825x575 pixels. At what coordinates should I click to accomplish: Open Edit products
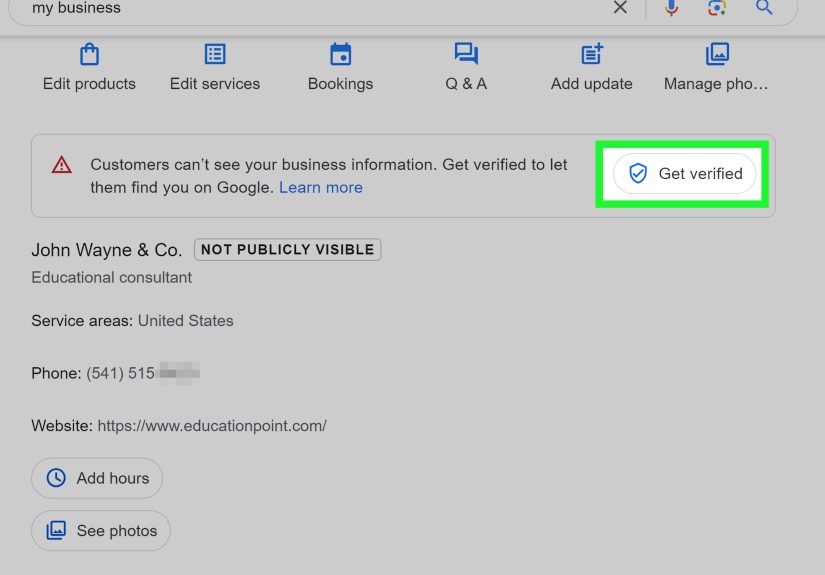click(89, 68)
